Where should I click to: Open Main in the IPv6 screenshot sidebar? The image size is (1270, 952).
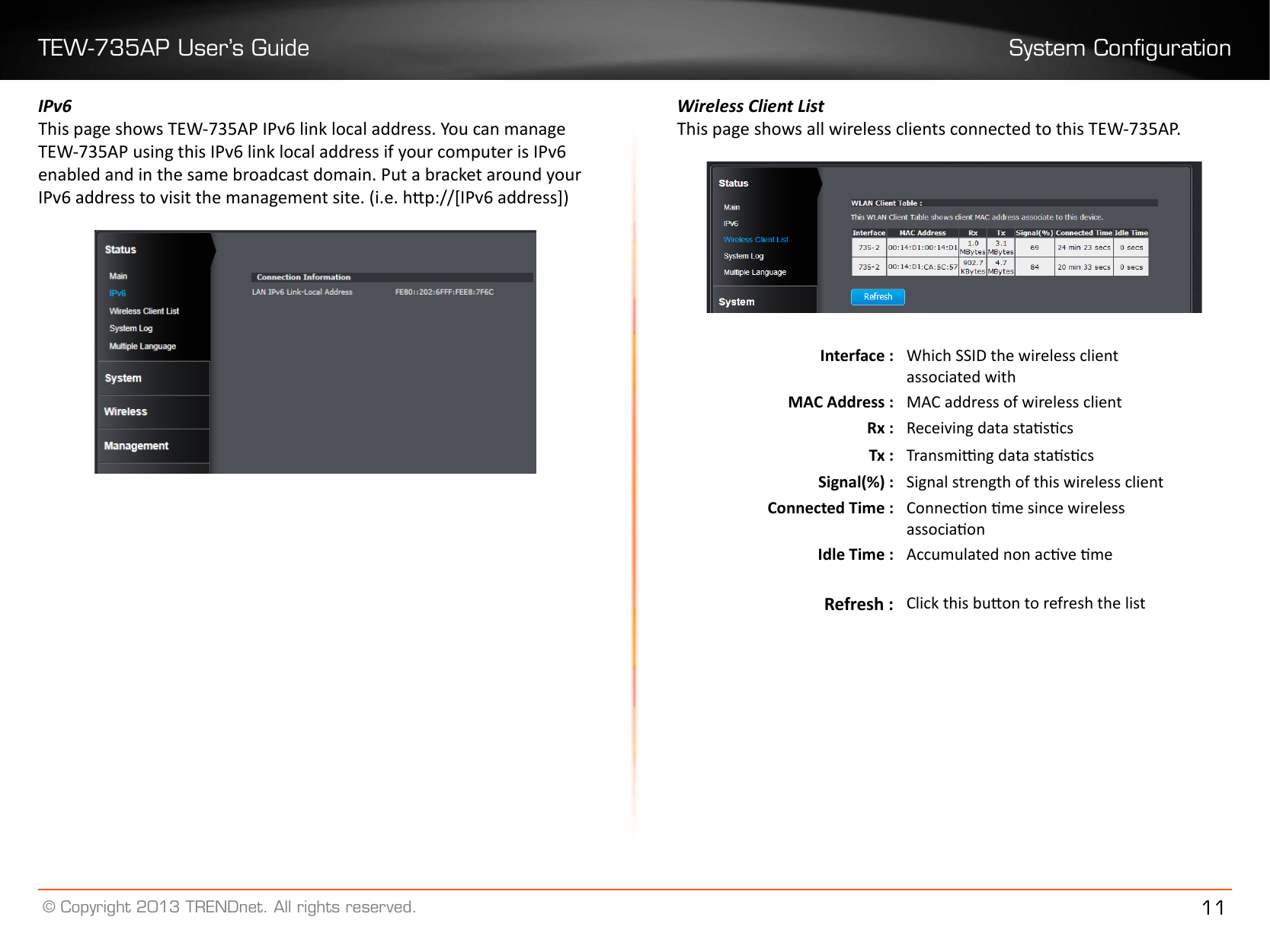118,276
